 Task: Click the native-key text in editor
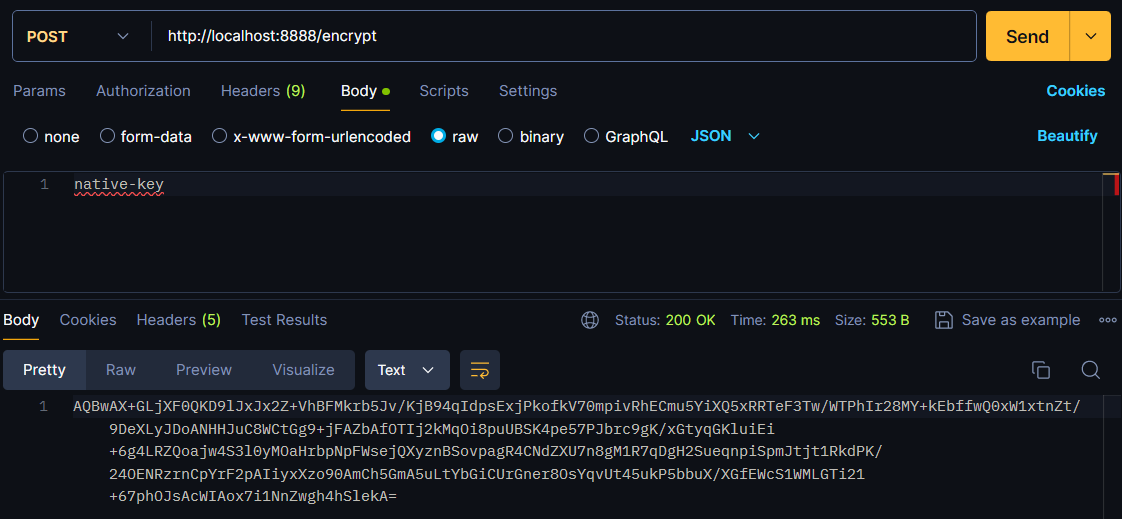point(119,185)
